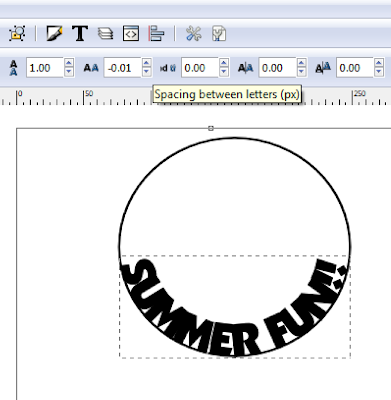The width and height of the screenshot is (391, 400).
Task: Focus the horizontal kerning 0.00 field
Action: click(277, 68)
